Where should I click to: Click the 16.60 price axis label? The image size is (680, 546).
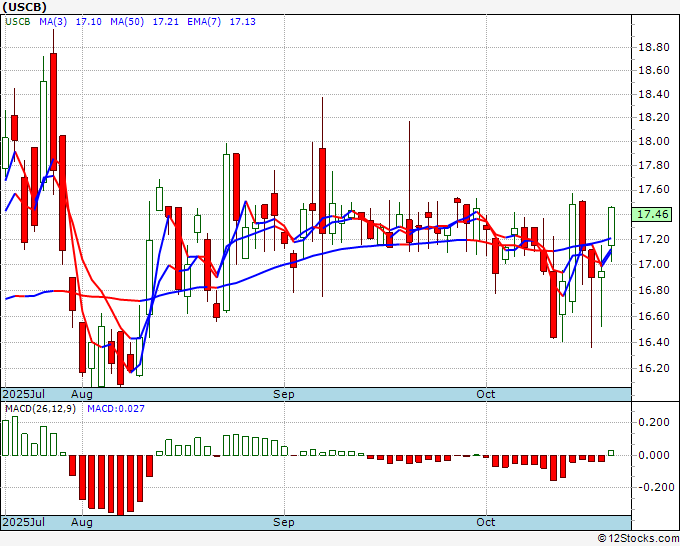click(654, 316)
